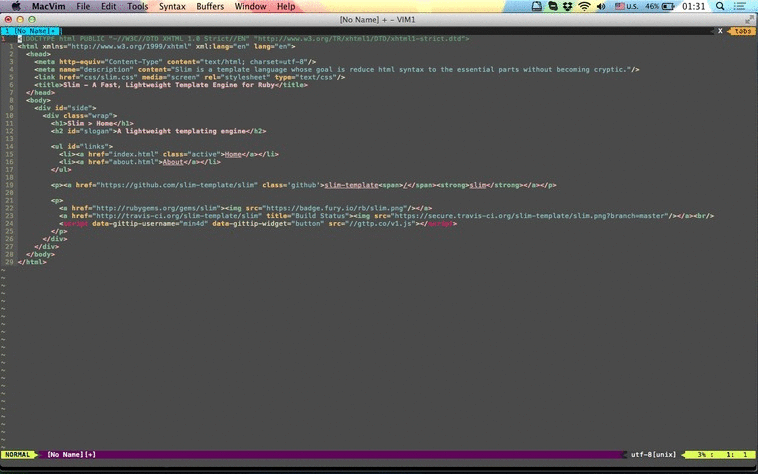Viewport: 758px width, 474px height.
Task: Click the 46% battery percentage text
Action: click(x=652, y=6)
